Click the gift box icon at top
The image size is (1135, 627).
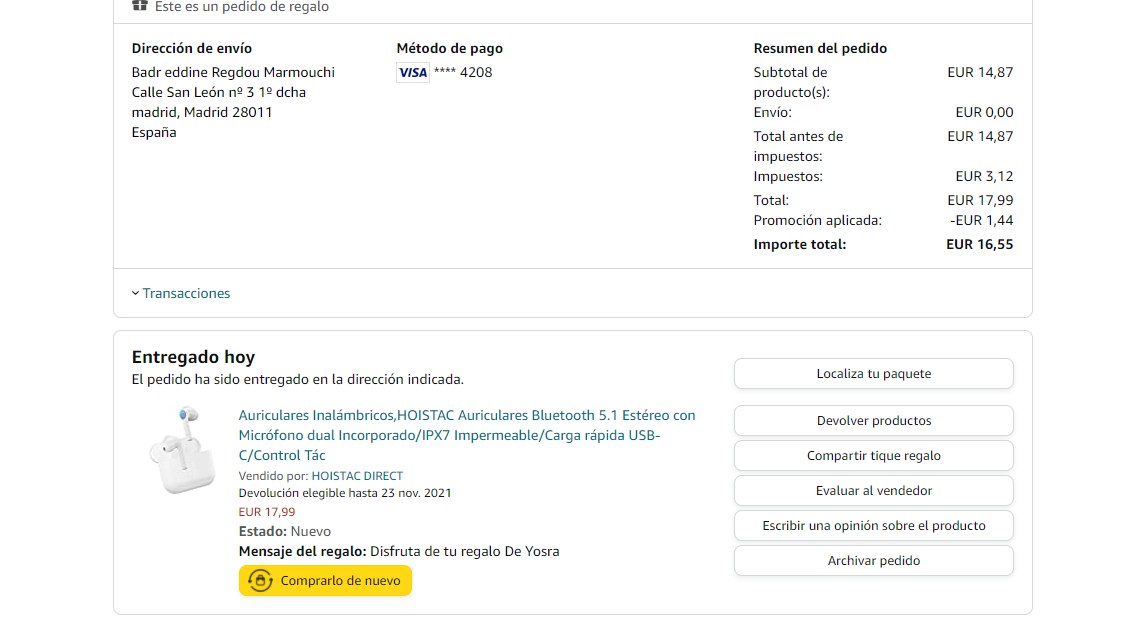(x=140, y=6)
